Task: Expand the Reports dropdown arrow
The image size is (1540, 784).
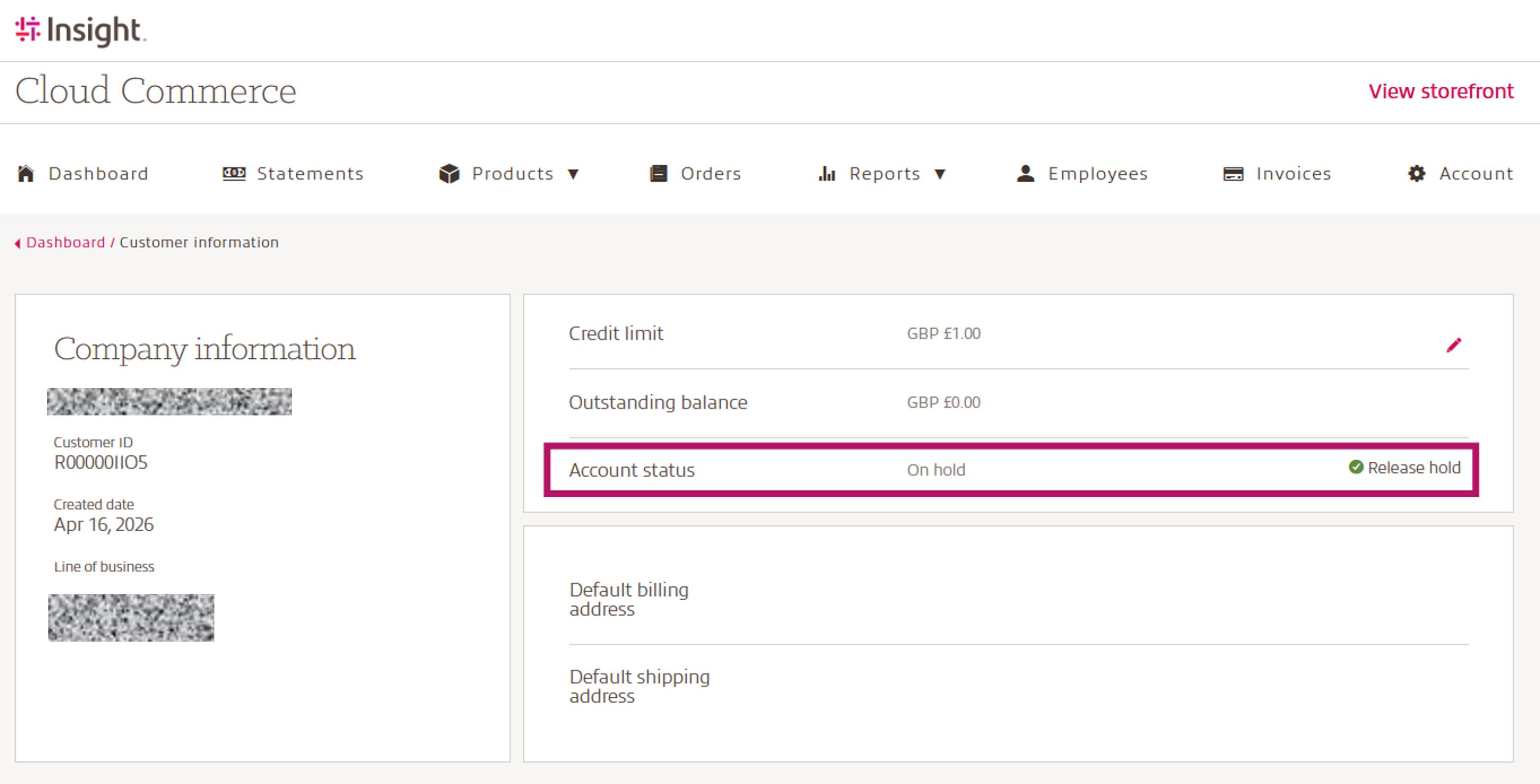Action: point(940,174)
